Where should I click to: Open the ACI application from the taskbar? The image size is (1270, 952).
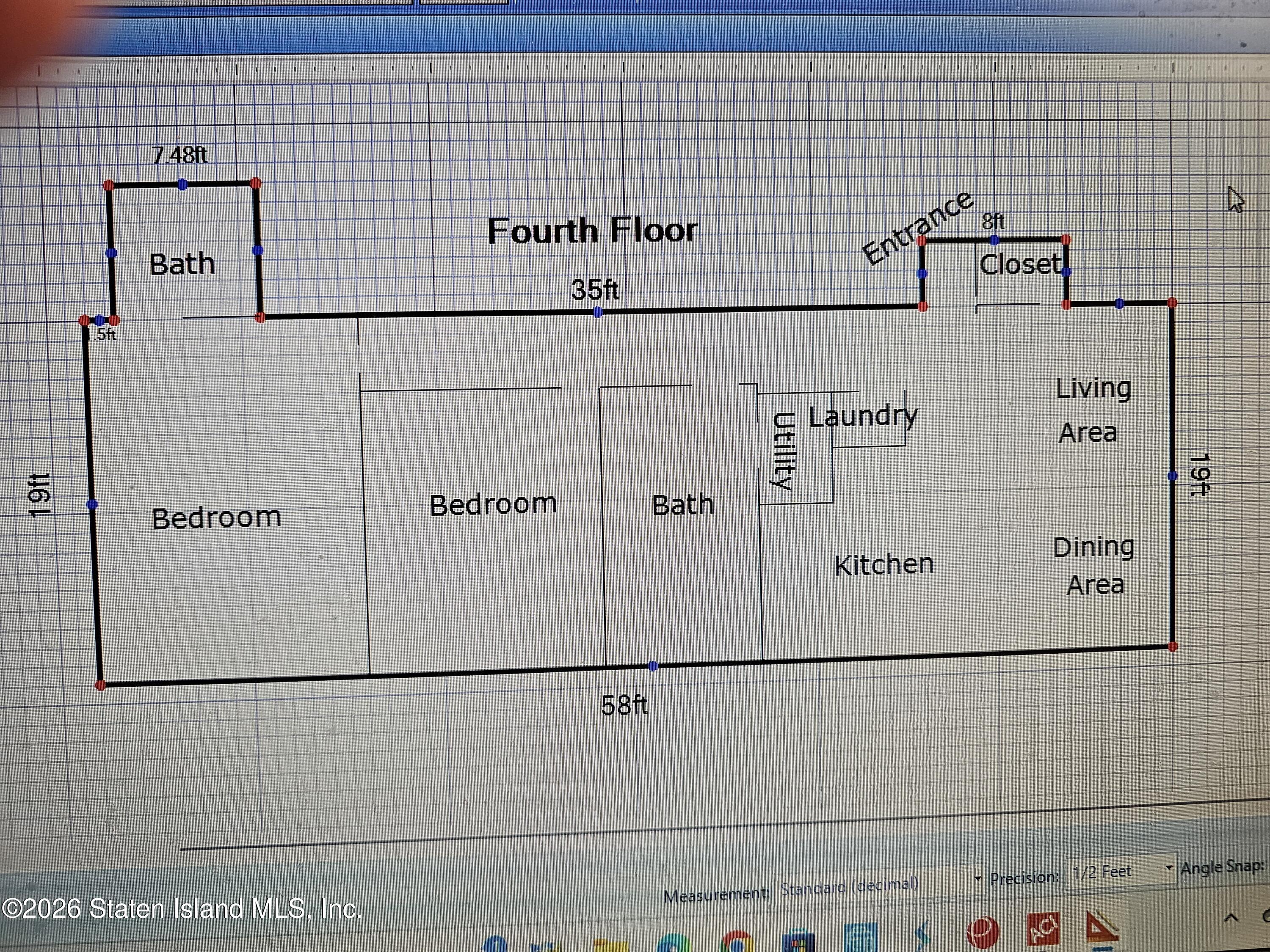[1042, 929]
